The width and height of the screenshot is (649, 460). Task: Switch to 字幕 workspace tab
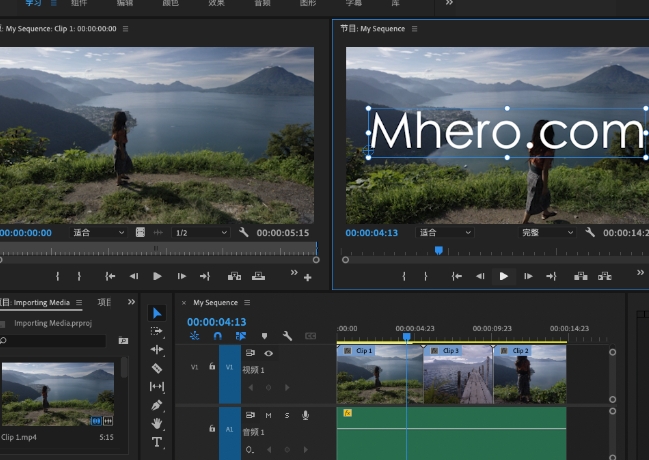(354, 3)
